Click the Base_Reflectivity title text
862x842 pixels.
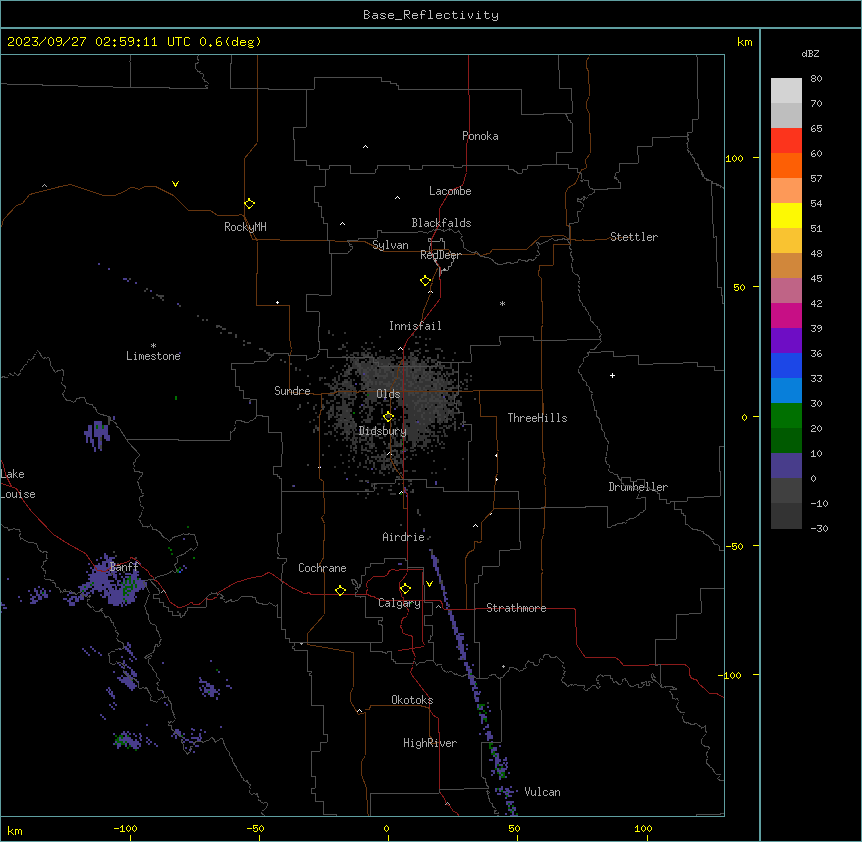431,15
